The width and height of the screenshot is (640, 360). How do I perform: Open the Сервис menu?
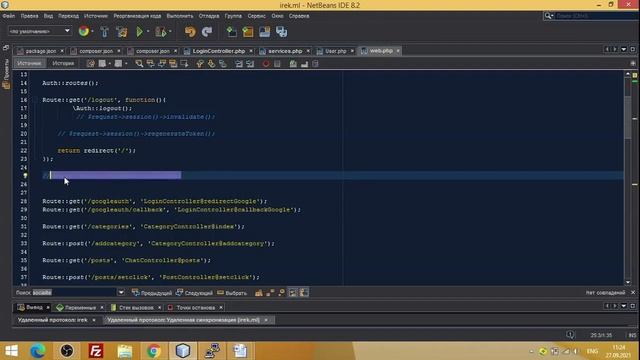257,16
